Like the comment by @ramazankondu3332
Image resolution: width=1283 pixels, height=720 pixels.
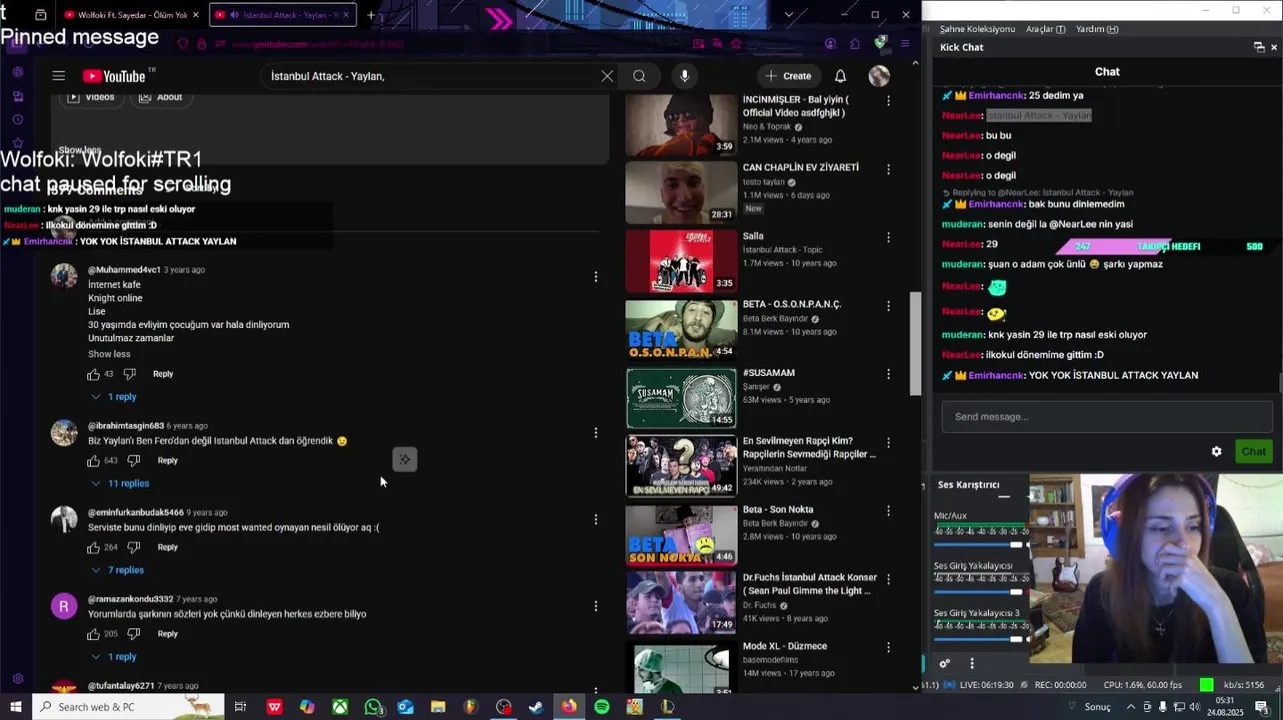pyautogui.click(x=93, y=634)
